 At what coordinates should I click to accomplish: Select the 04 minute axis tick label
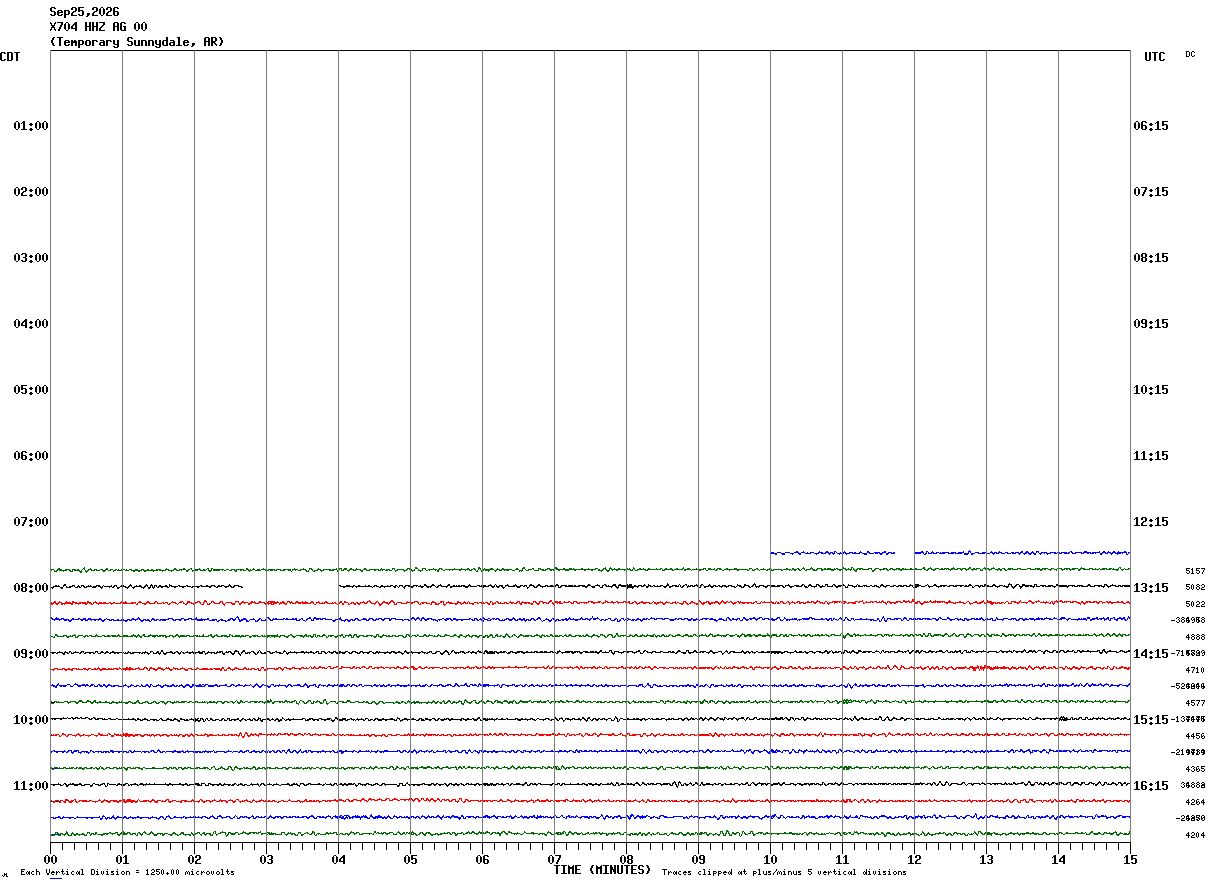(338, 859)
